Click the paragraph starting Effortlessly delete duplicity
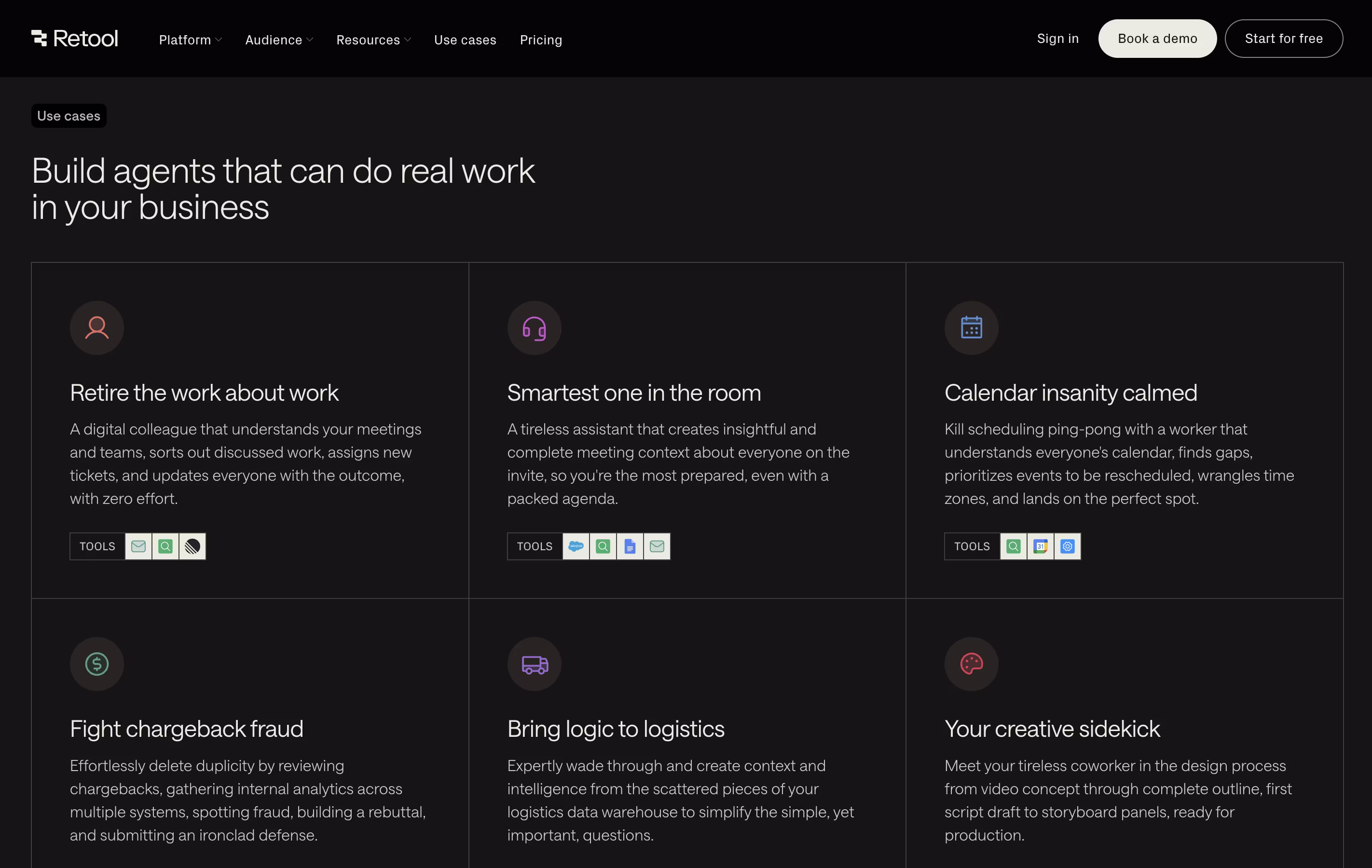 point(248,800)
